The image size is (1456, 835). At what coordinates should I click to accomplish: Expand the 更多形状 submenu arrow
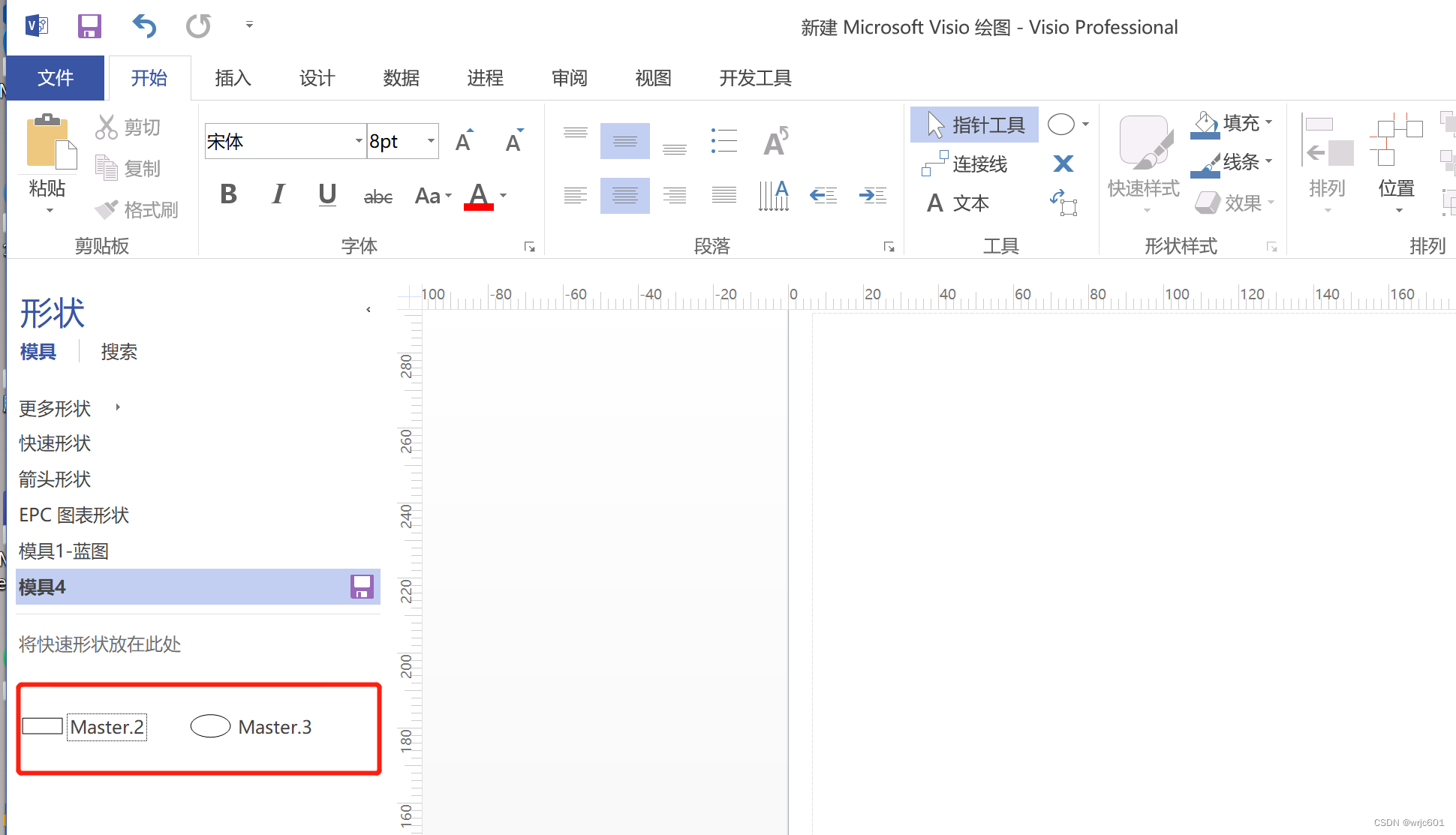click(118, 407)
